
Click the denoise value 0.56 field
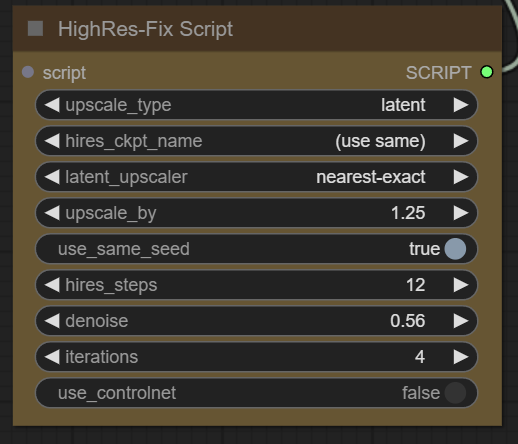pos(256,321)
